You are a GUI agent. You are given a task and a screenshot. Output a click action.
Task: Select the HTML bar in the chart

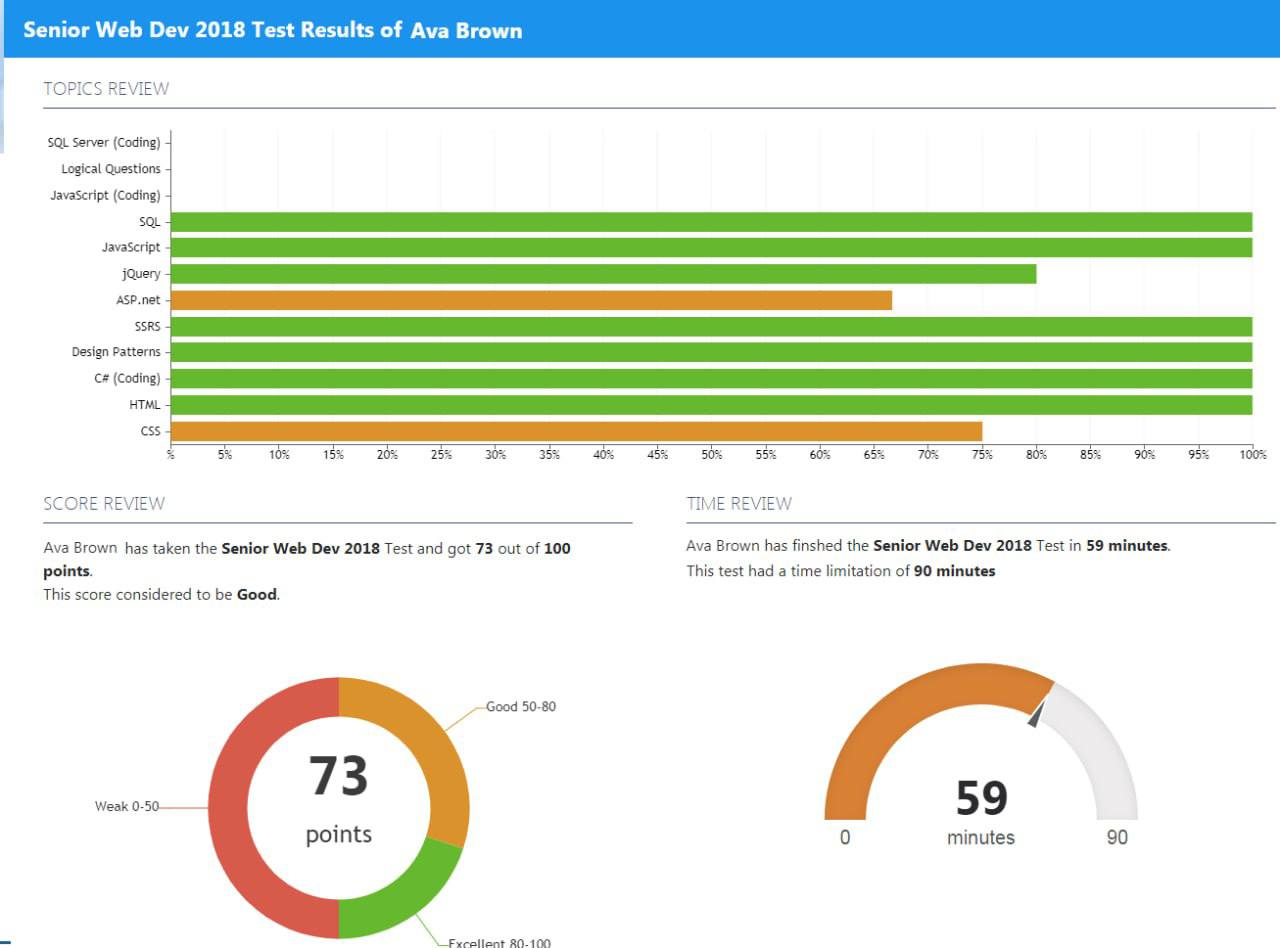coord(700,403)
